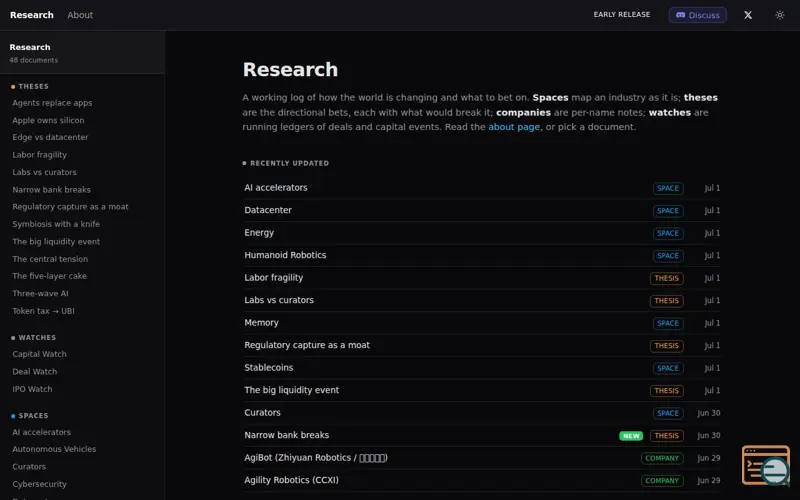Toggle the light/dark theme sun icon
The height and width of the screenshot is (500, 800).
click(780, 15)
